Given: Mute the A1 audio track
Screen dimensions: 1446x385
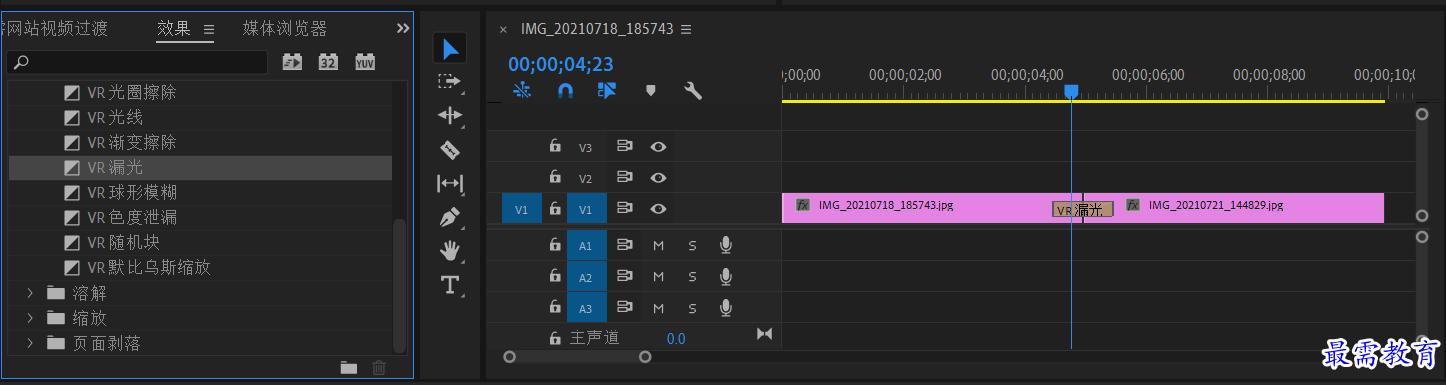Looking at the screenshot, I should pyautogui.click(x=658, y=245).
